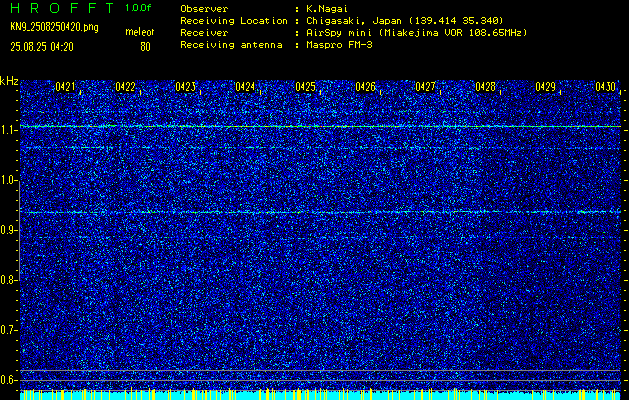Click the bright carrier line near 1.1 kHz
Viewport: 629px width, 400px height.
321,126
